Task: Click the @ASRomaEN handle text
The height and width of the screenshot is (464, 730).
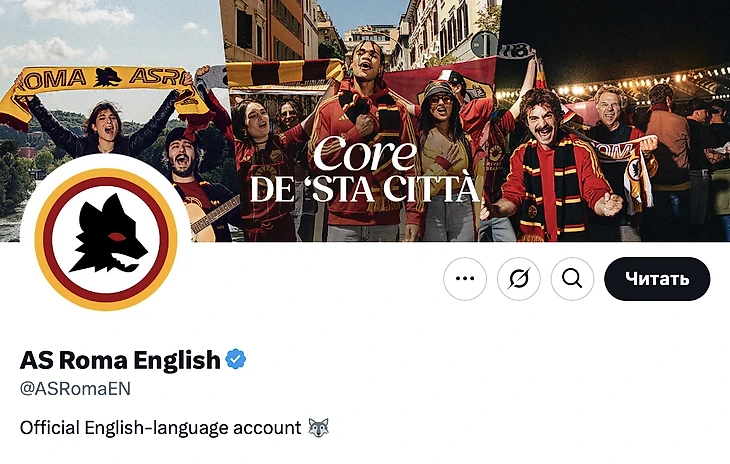Action: coord(75,389)
